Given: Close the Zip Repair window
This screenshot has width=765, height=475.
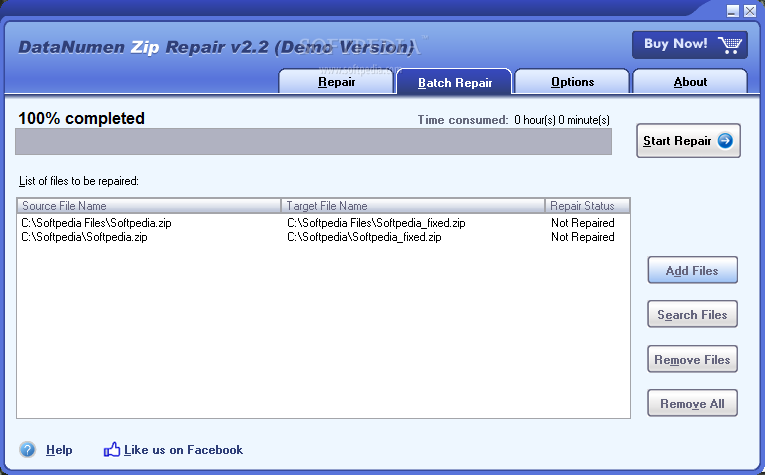Looking at the screenshot, I should point(750,11).
